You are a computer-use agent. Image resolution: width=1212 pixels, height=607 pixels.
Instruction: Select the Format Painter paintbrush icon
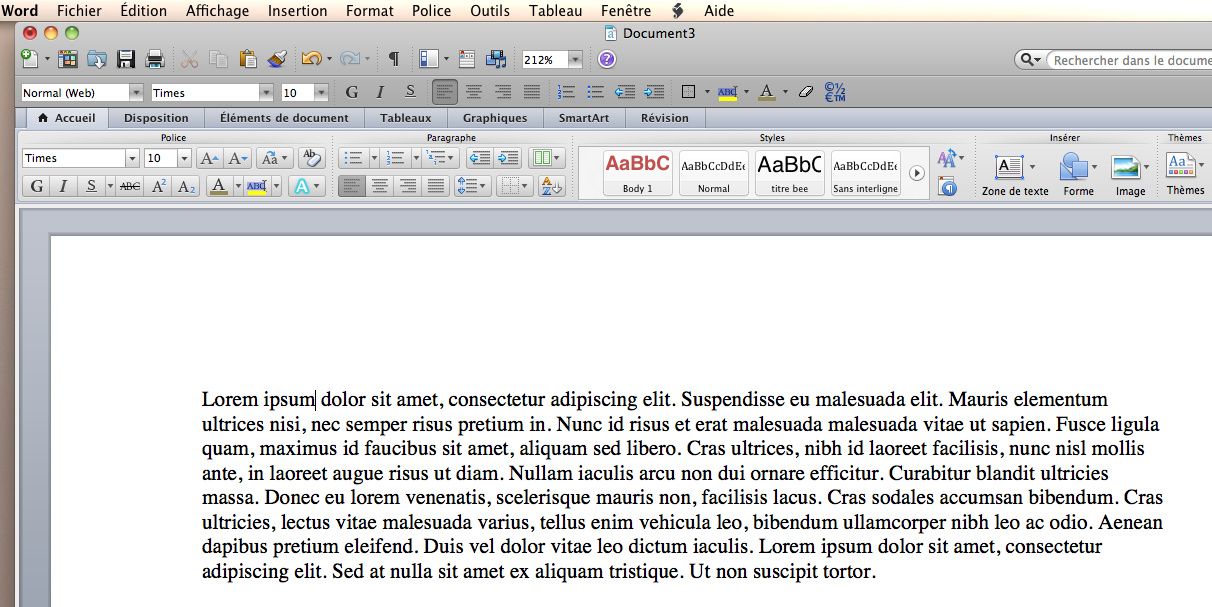[x=277, y=60]
